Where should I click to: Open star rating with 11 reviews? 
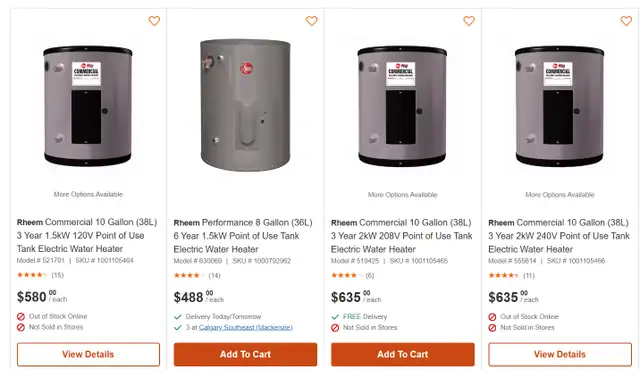pos(512,276)
